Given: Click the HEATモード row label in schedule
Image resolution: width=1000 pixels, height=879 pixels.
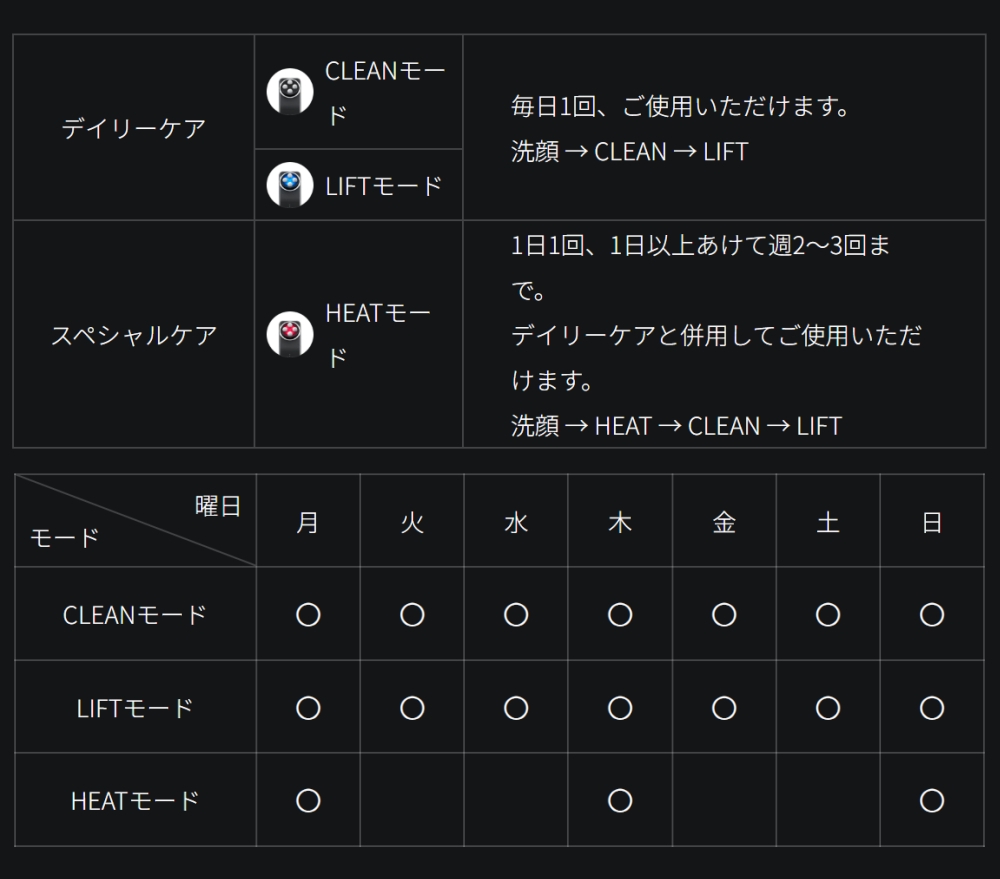Looking at the screenshot, I should point(135,801).
